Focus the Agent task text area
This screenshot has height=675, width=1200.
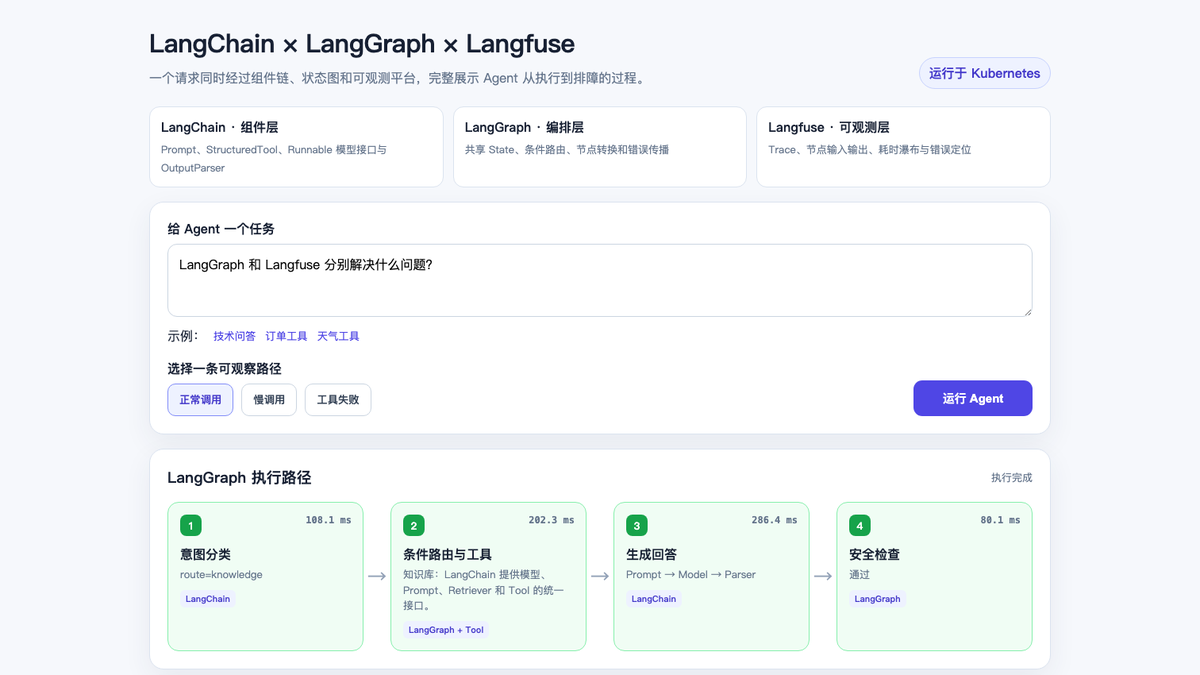coord(600,280)
